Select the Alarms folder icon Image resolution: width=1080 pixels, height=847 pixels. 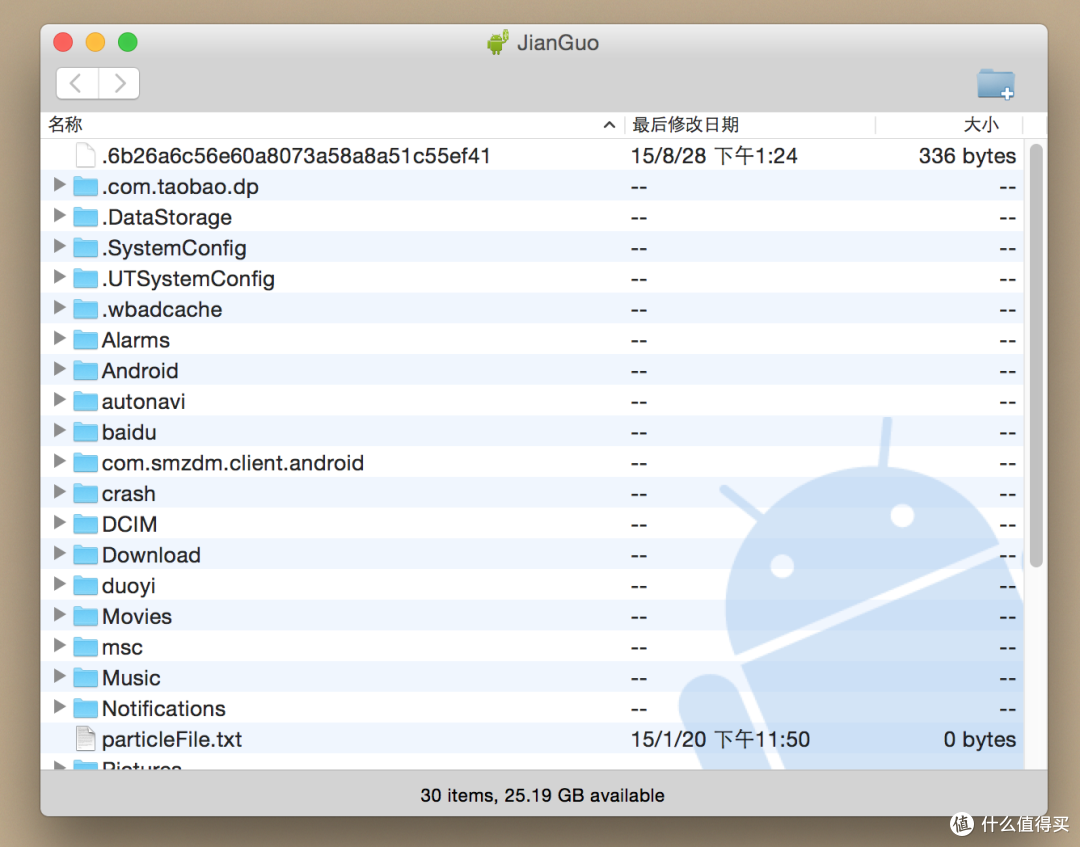(x=85, y=340)
